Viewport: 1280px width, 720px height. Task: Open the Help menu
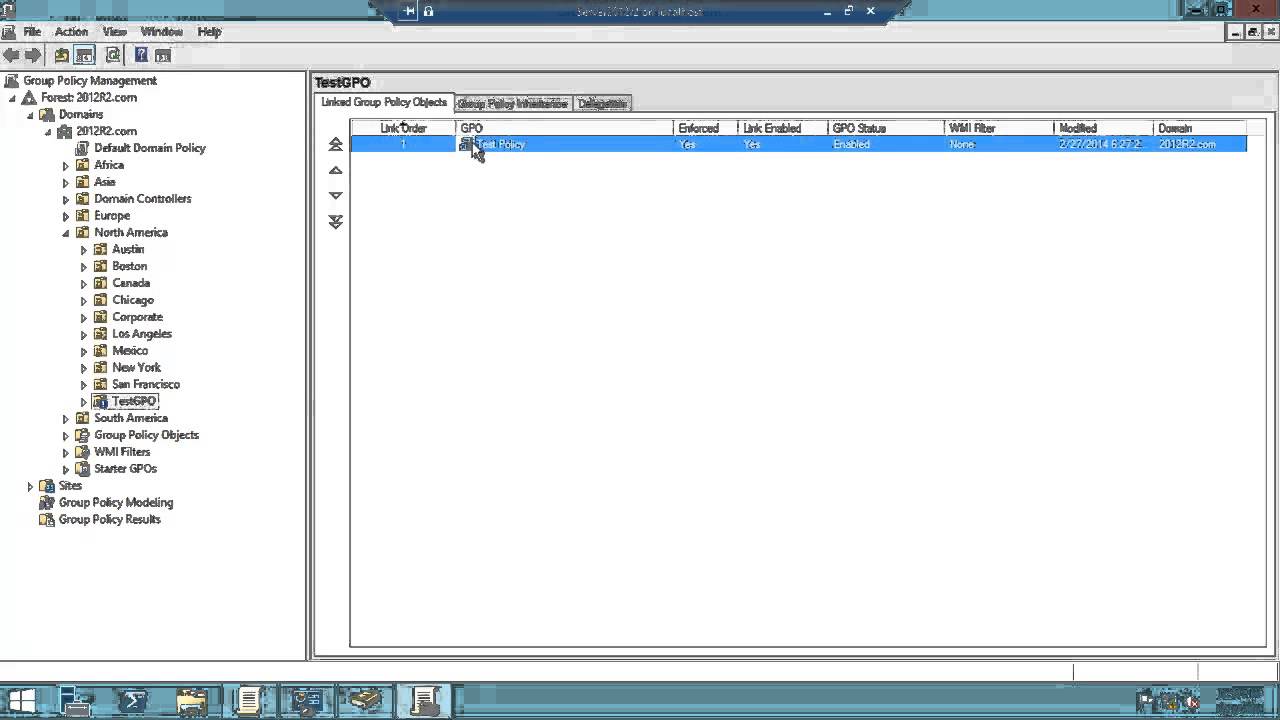coord(209,32)
